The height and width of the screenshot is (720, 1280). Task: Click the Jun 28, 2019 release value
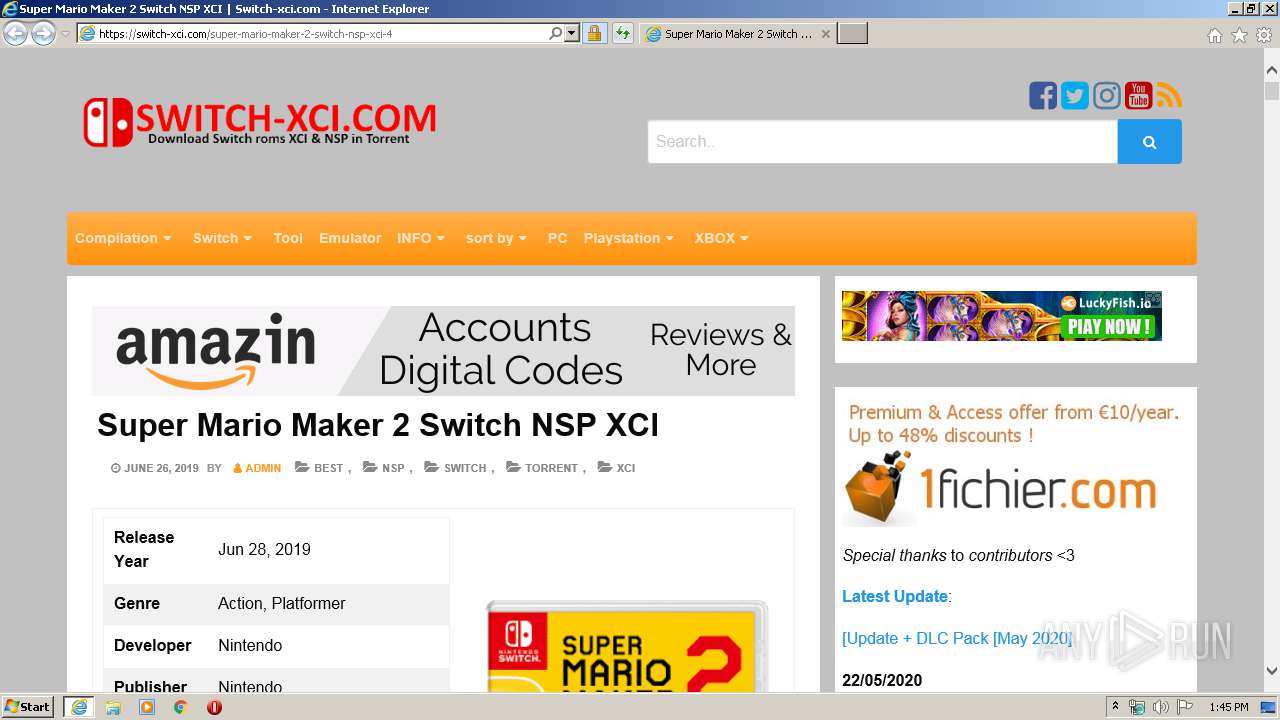264,549
